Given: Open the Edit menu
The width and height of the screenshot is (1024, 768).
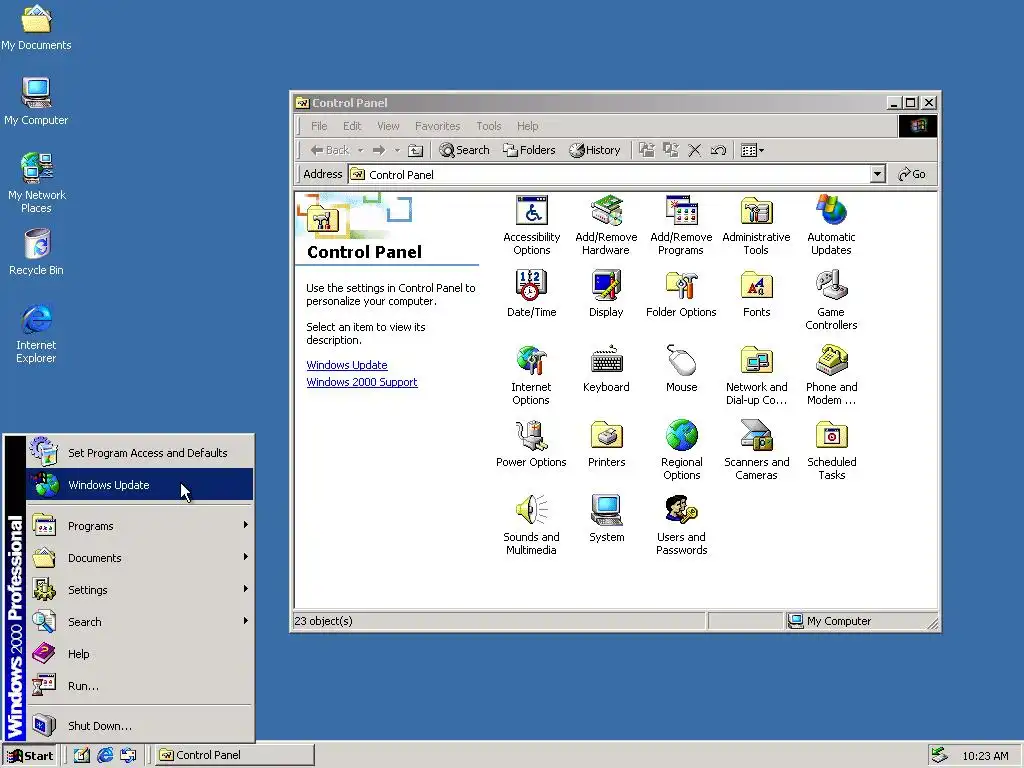Looking at the screenshot, I should (x=352, y=126).
